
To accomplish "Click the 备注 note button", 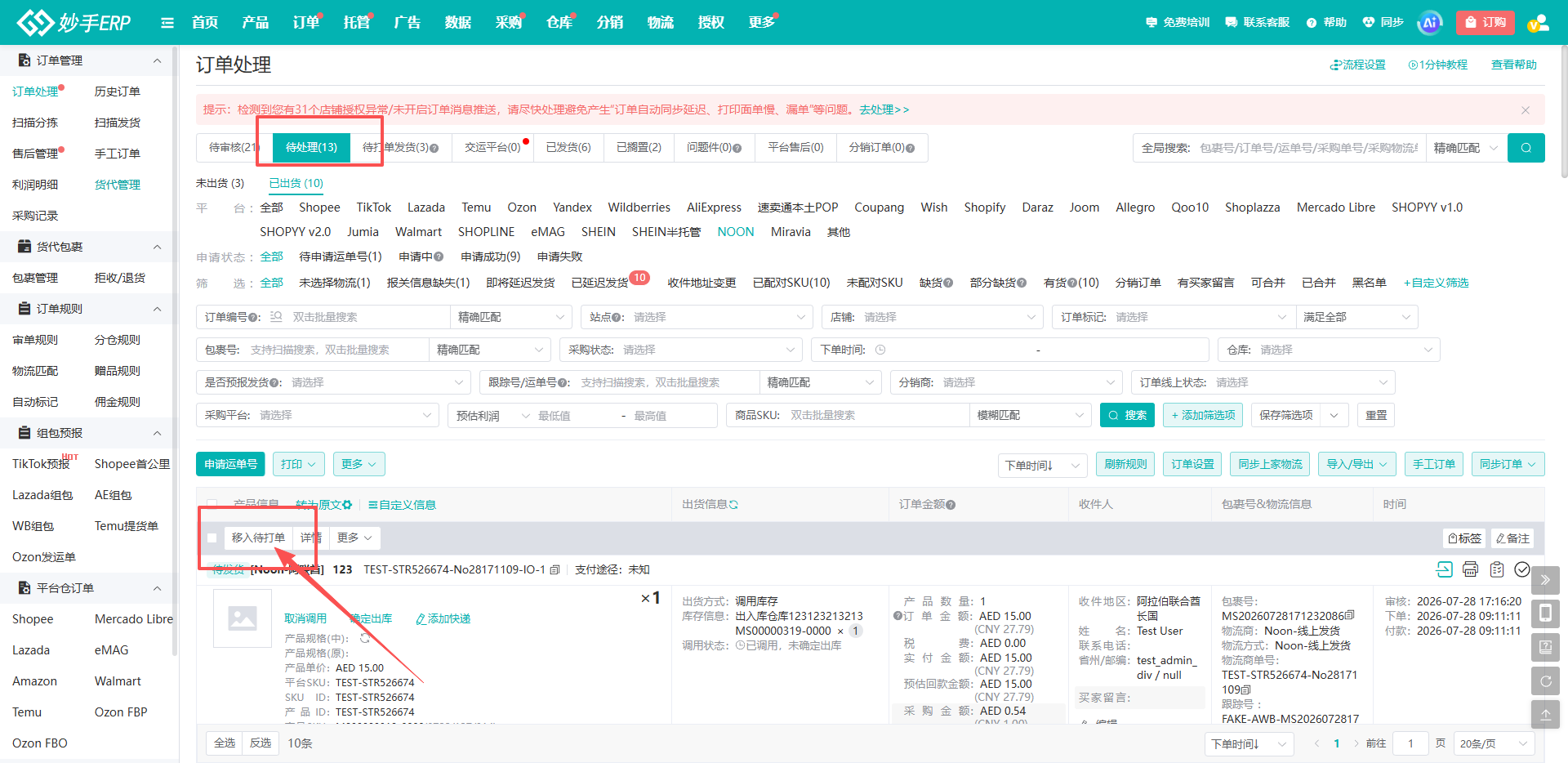I will pos(1512,538).
